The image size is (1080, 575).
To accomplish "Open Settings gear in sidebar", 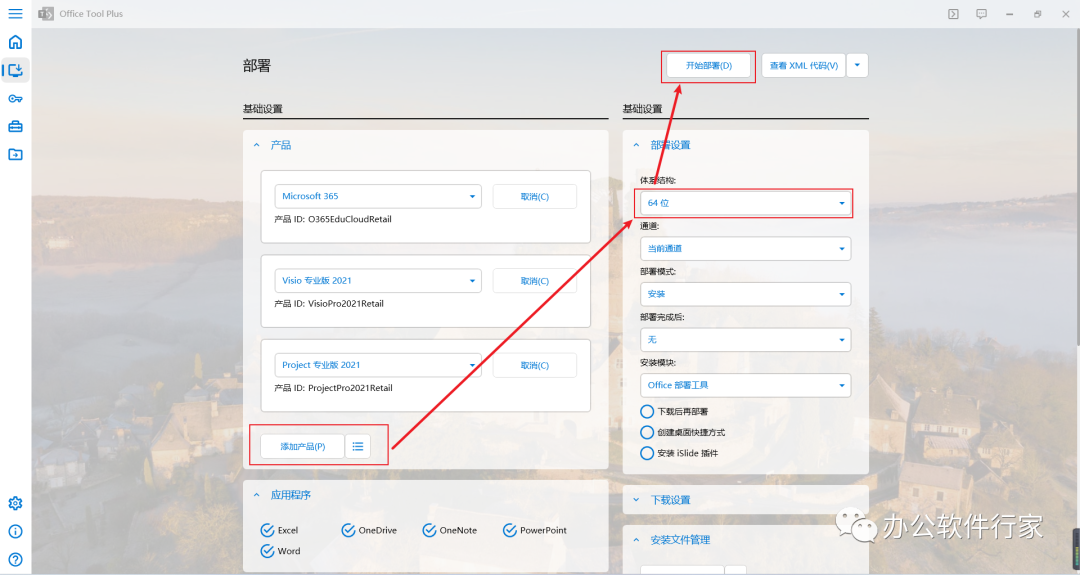I will pos(15,503).
